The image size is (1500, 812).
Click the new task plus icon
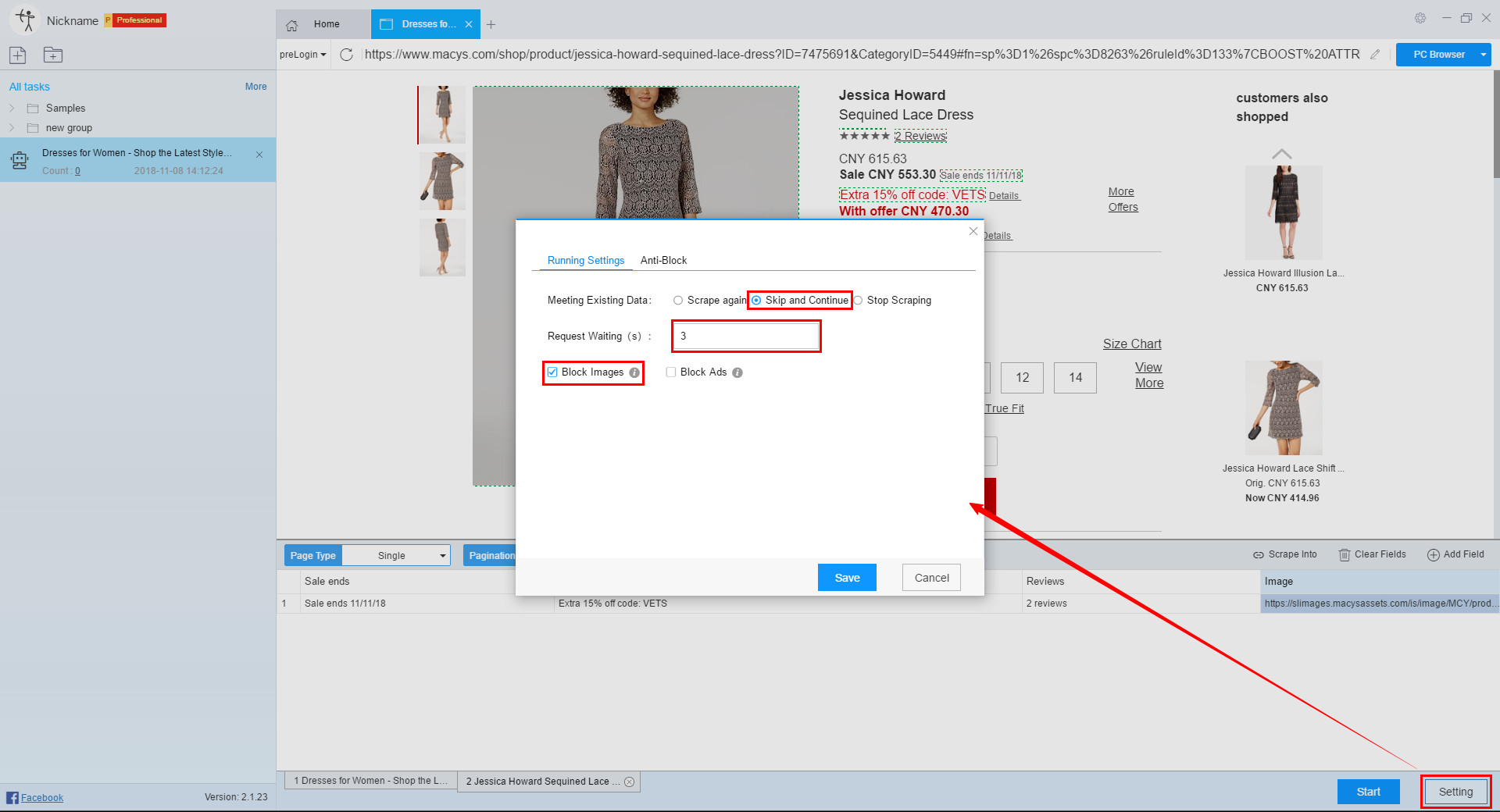tap(18, 55)
